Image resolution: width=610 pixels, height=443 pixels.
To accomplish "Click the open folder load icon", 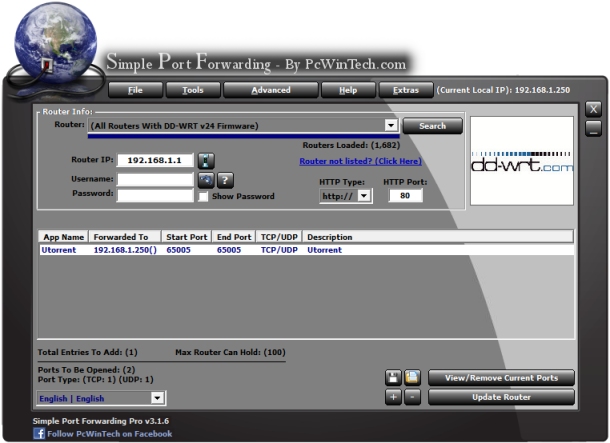I will coord(412,377).
